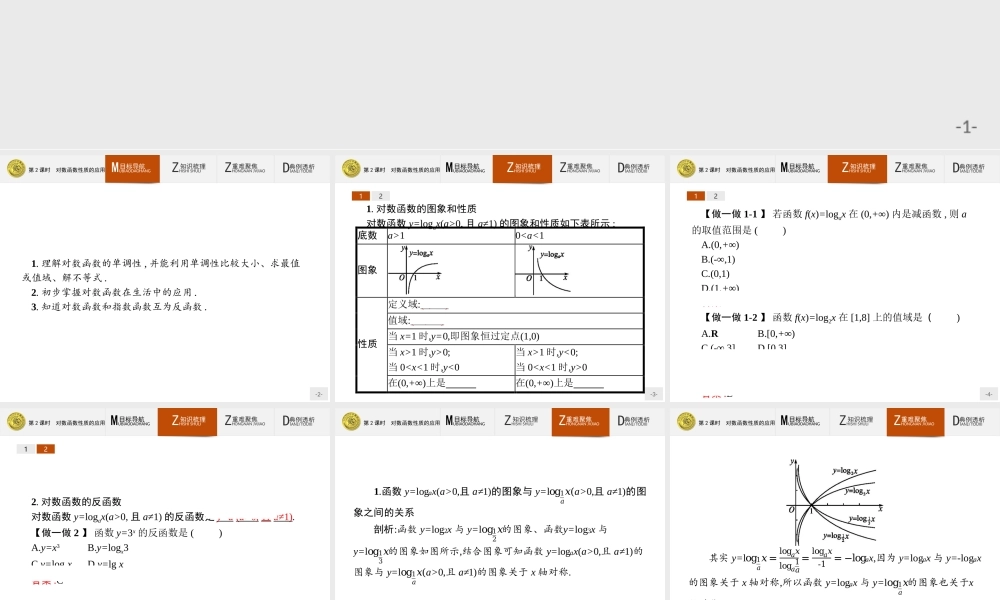This screenshot has width=1000, height=600.
Task: Click the gold badge icon on slide four
Action: [x=16, y=420]
